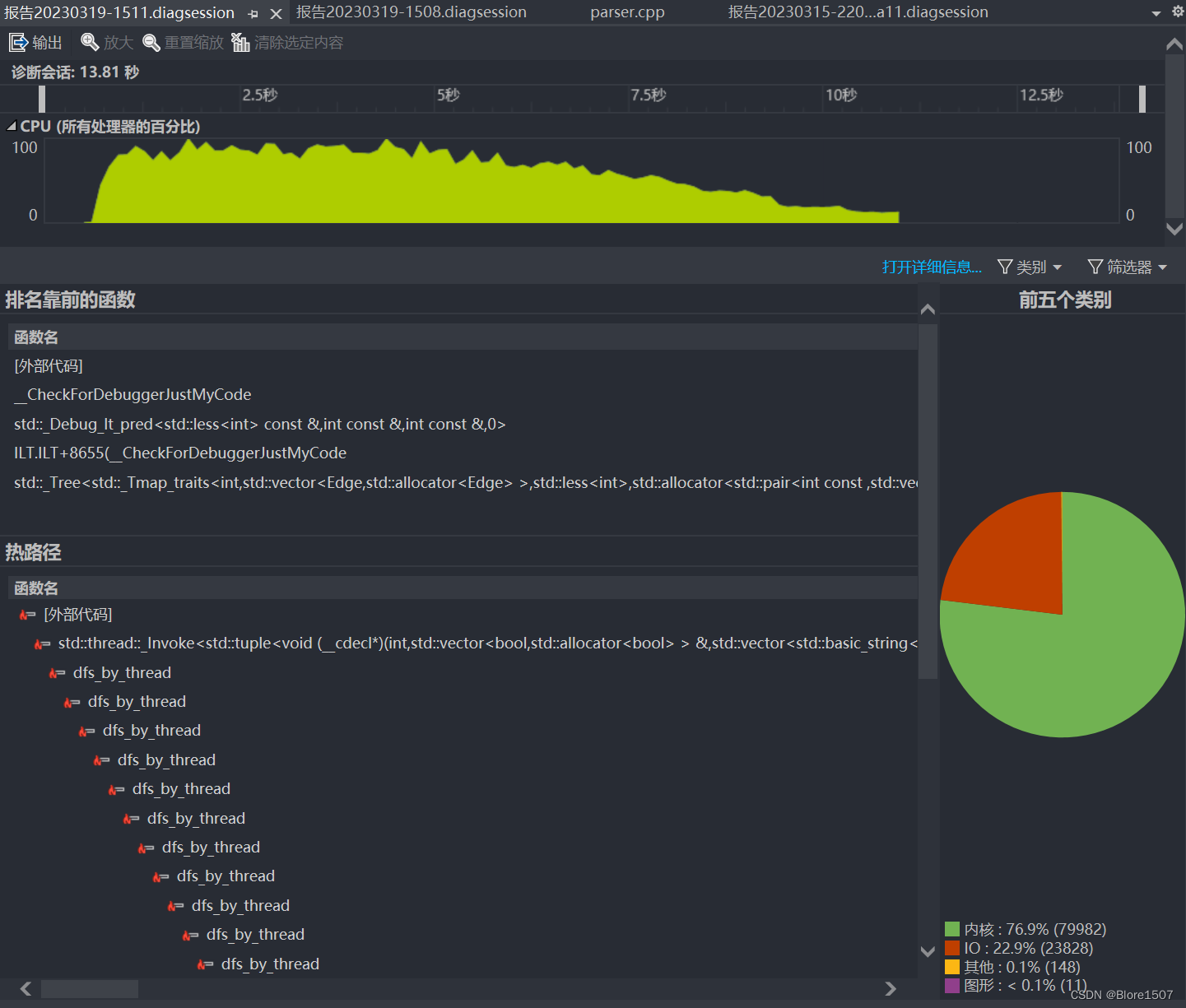Select the [外部代码] hot path row
Image resolution: width=1186 pixels, height=1008 pixels.
click(x=463, y=615)
